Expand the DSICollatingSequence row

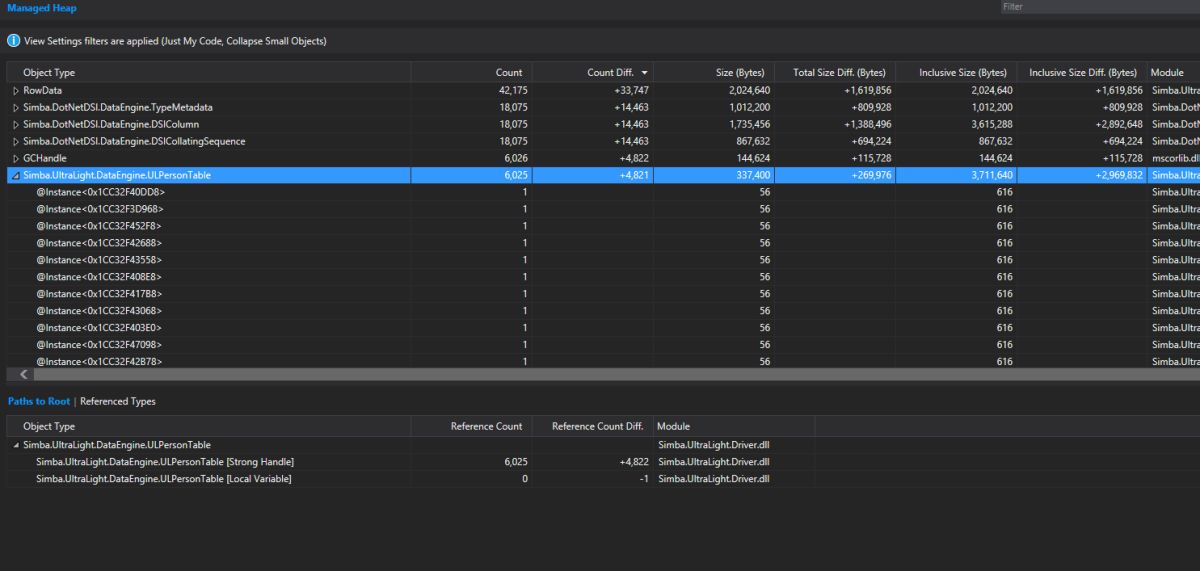point(15,142)
